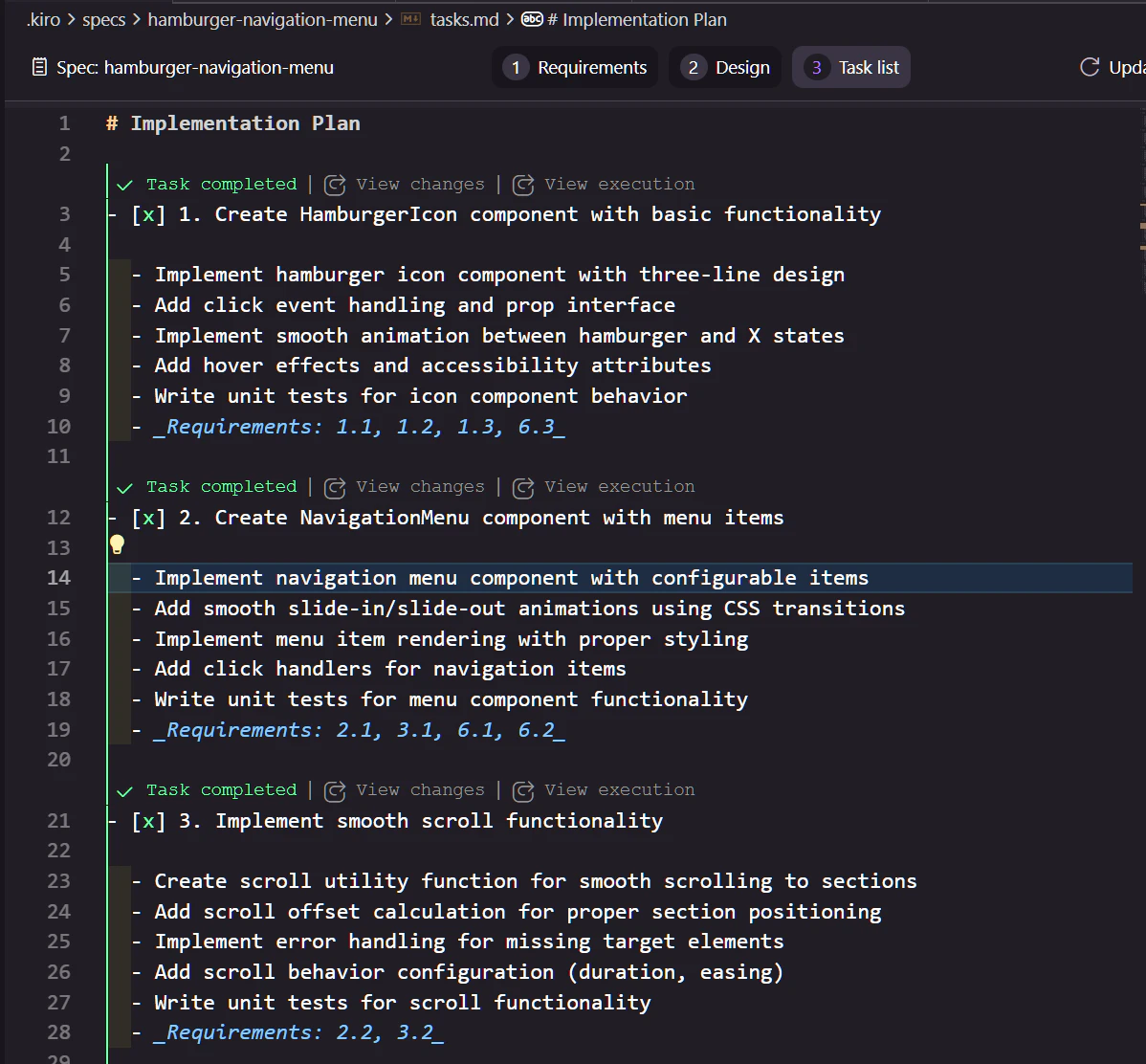1146x1064 pixels.
Task: Click 'Requirements: 2.1, 3.1, 6.1, 6.2' line
Action: pyautogui.click(x=359, y=730)
